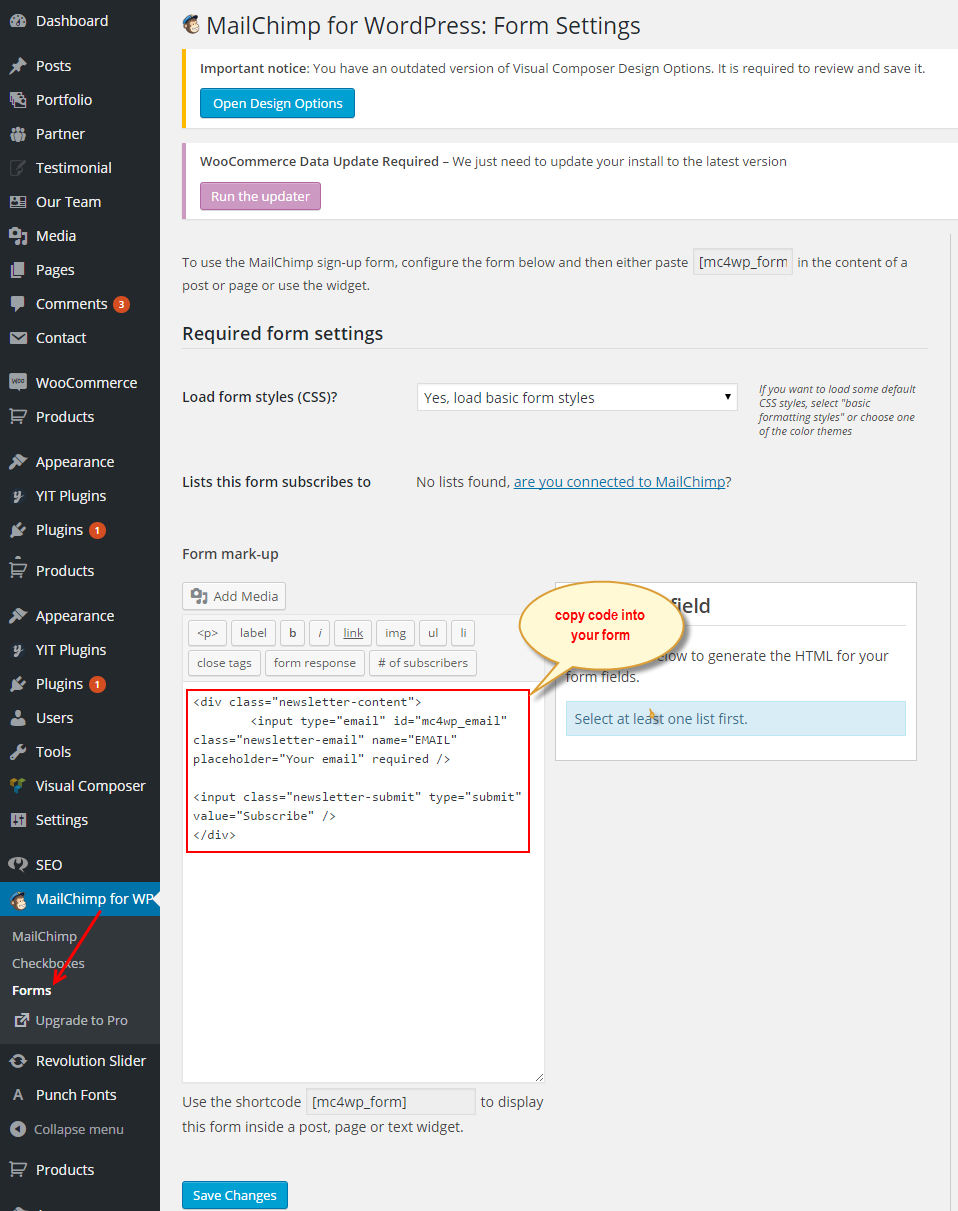The image size is (958, 1211).
Task: Select the MailChimp monkey icon in sidebar
Action: tap(18, 899)
